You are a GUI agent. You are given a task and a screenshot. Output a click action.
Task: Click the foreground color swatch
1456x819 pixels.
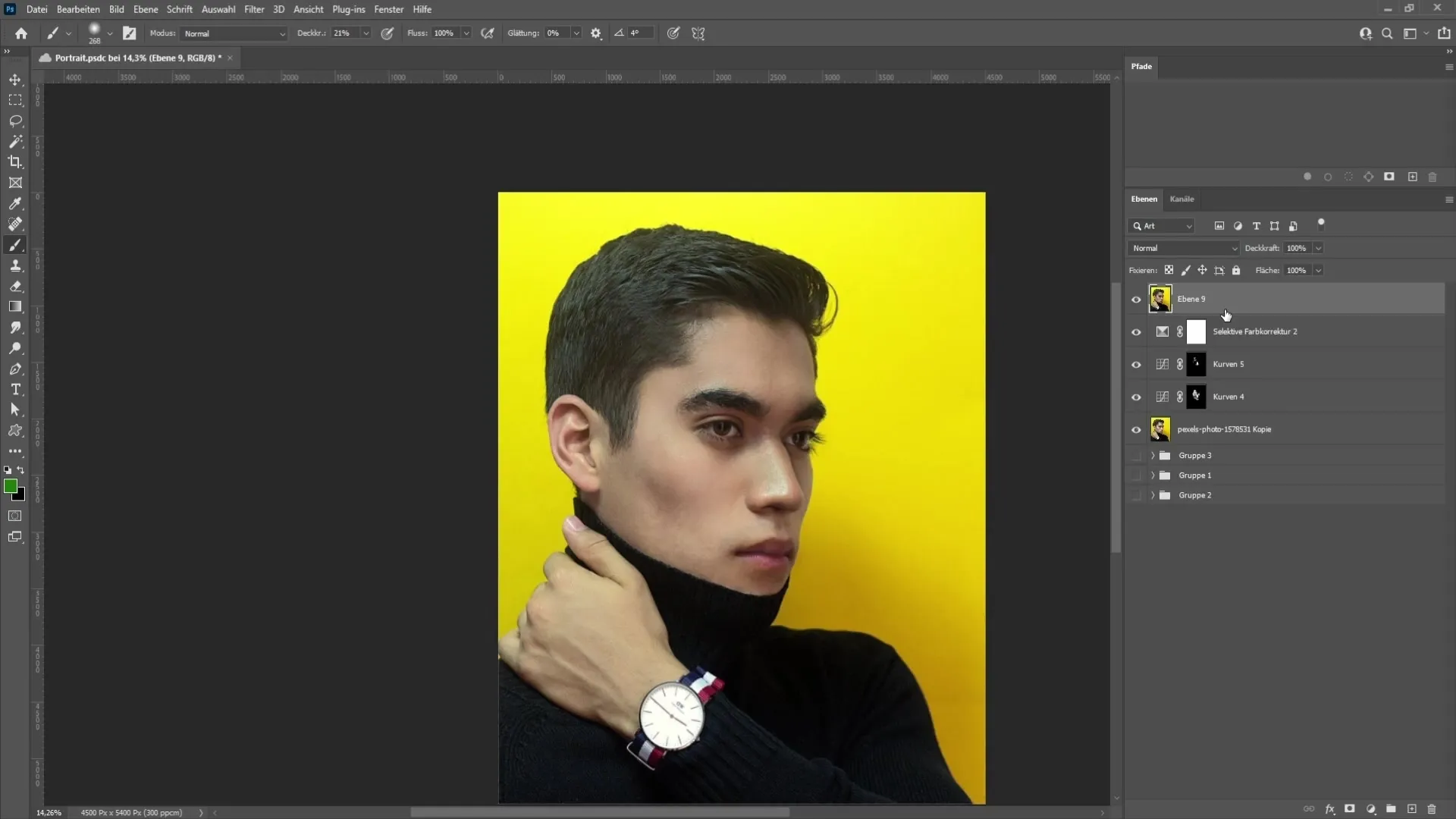tap(11, 486)
